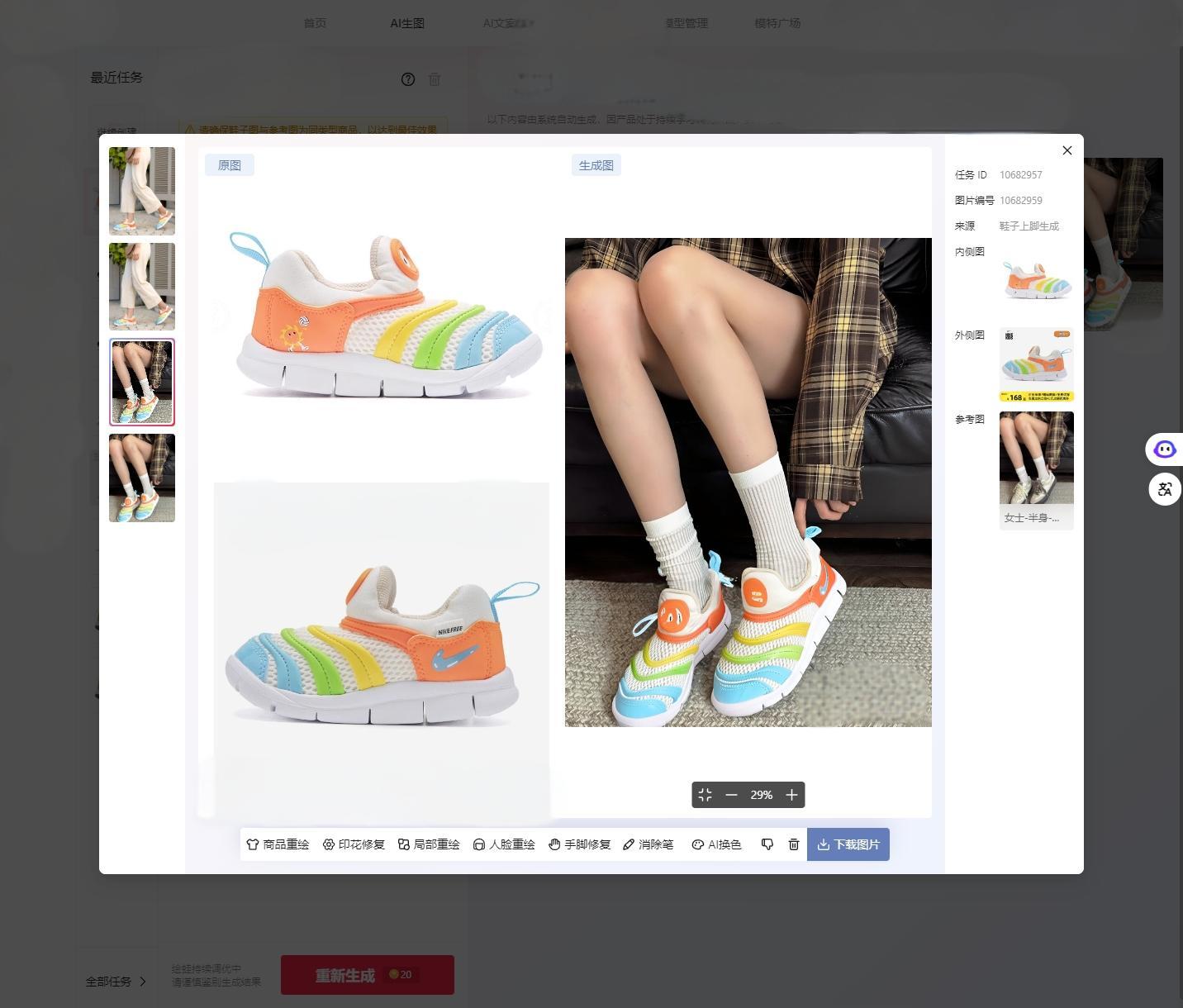Click the 生成图 label
Screen dimensions: 1183x1008
596,165
